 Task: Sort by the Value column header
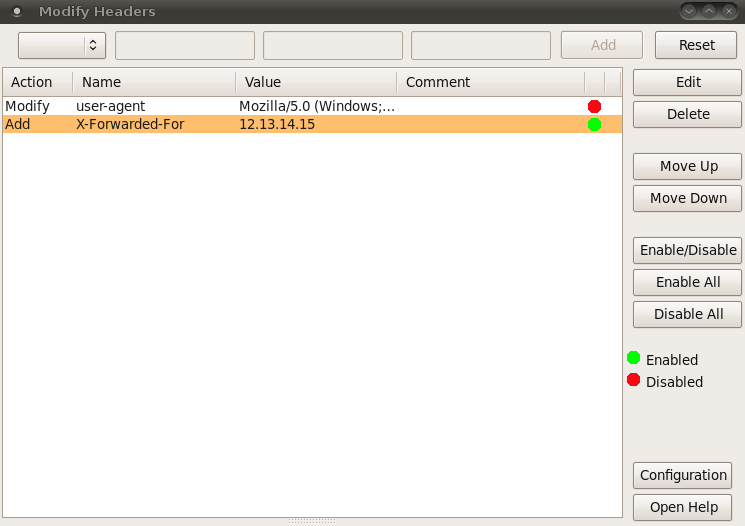(x=316, y=82)
